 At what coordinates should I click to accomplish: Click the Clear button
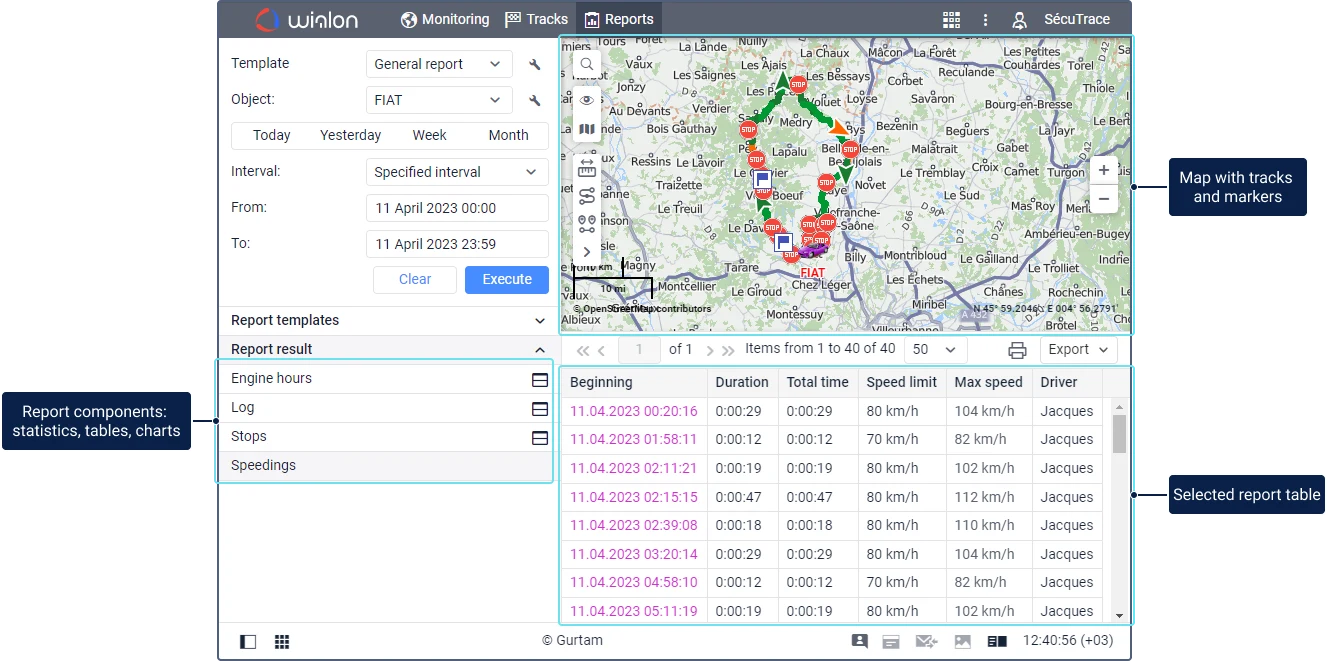click(415, 280)
